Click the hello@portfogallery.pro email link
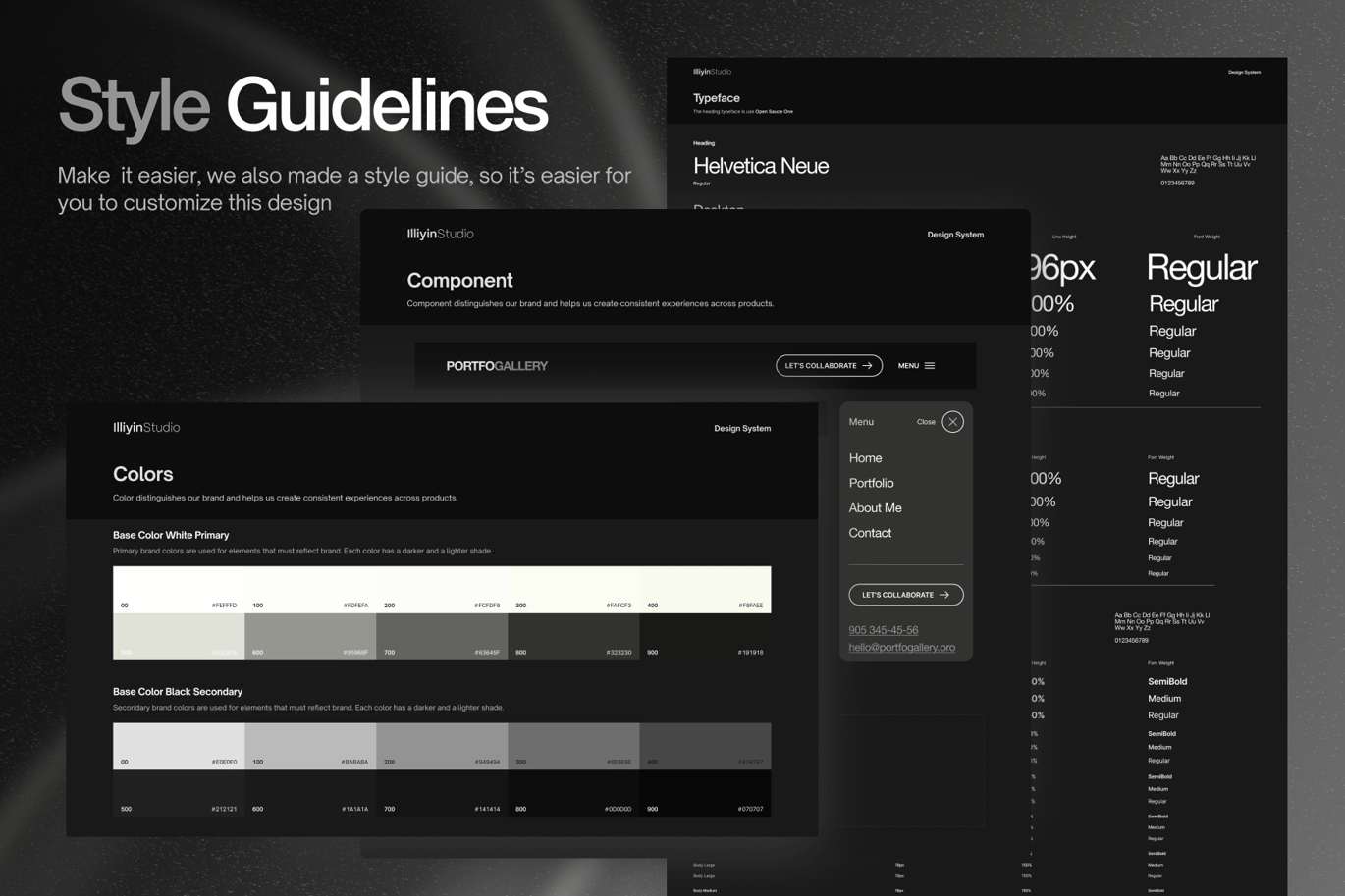This screenshot has height=896, width=1345. 901,648
